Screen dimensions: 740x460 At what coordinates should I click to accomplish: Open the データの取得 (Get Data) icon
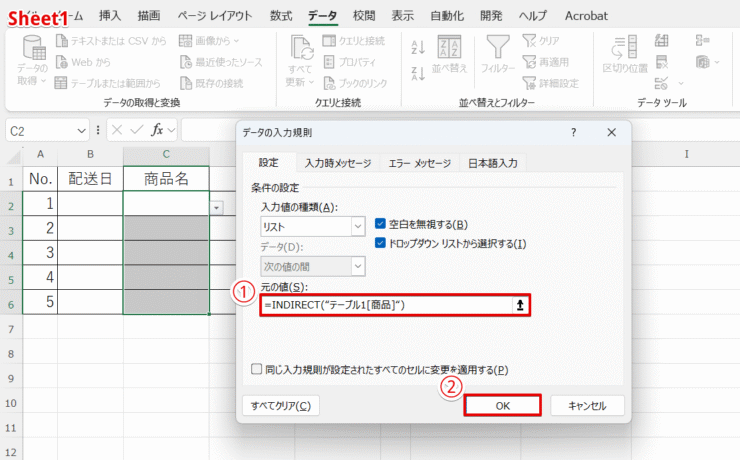(x=33, y=48)
